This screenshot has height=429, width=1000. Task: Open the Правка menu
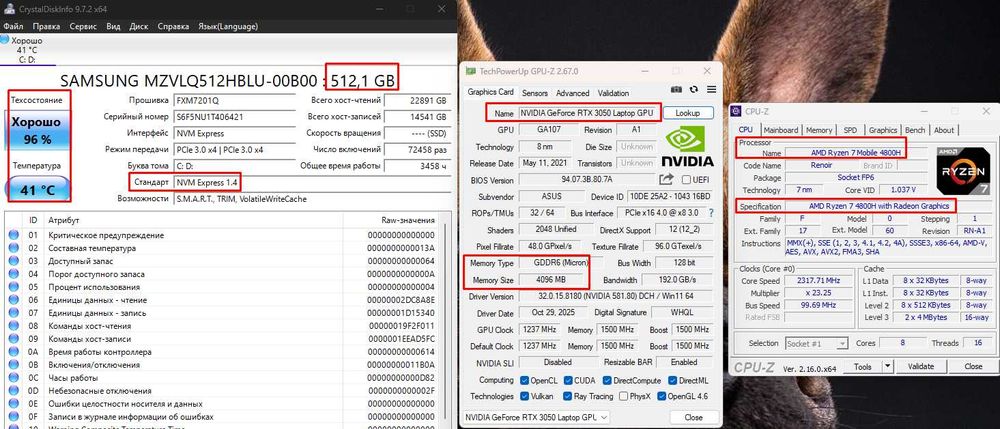(x=47, y=26)
